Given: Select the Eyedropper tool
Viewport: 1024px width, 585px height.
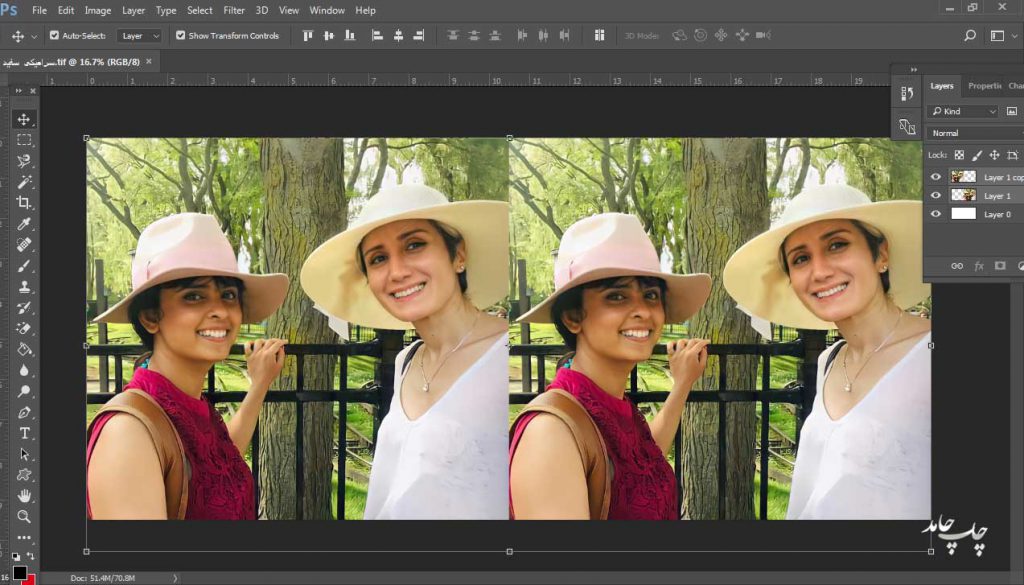Looking at the screenshot, I should (24, 224).
